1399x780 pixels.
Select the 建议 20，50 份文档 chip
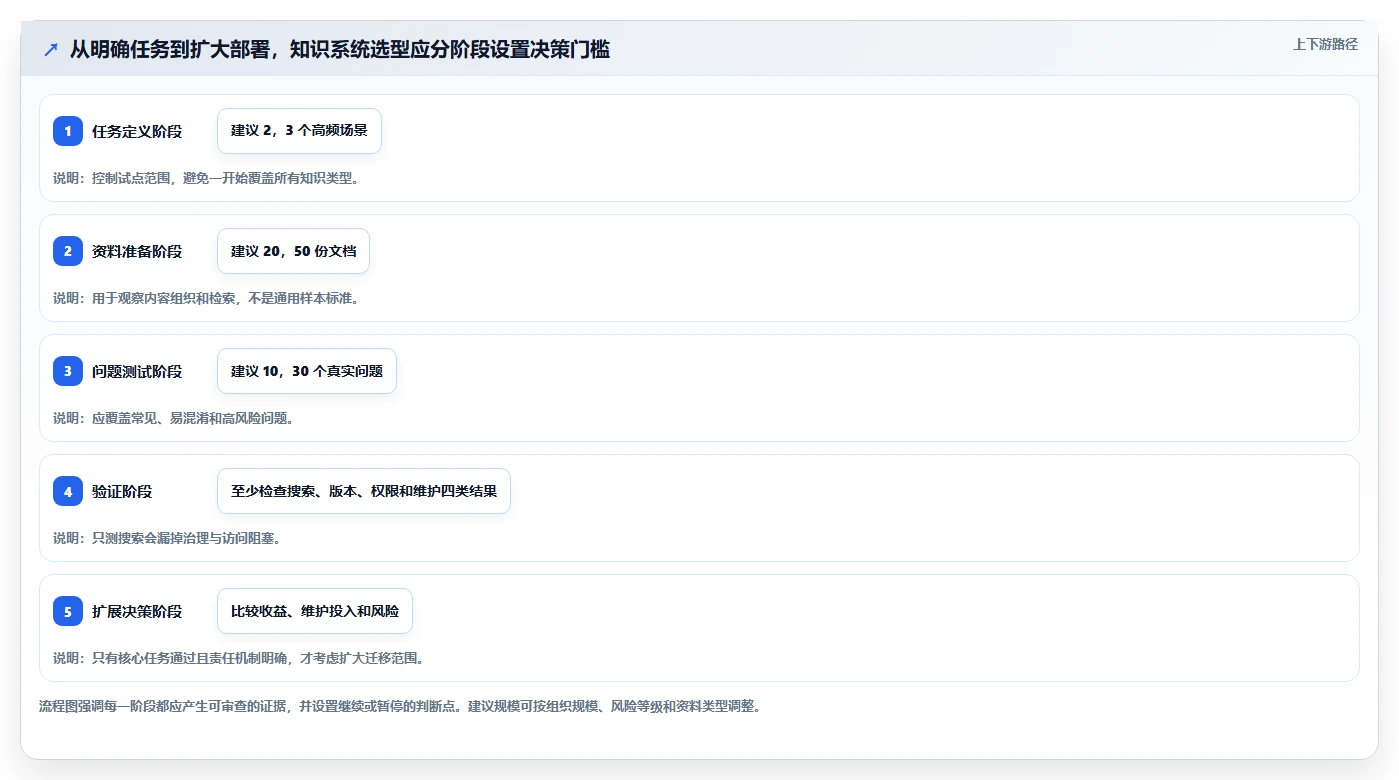293,251
